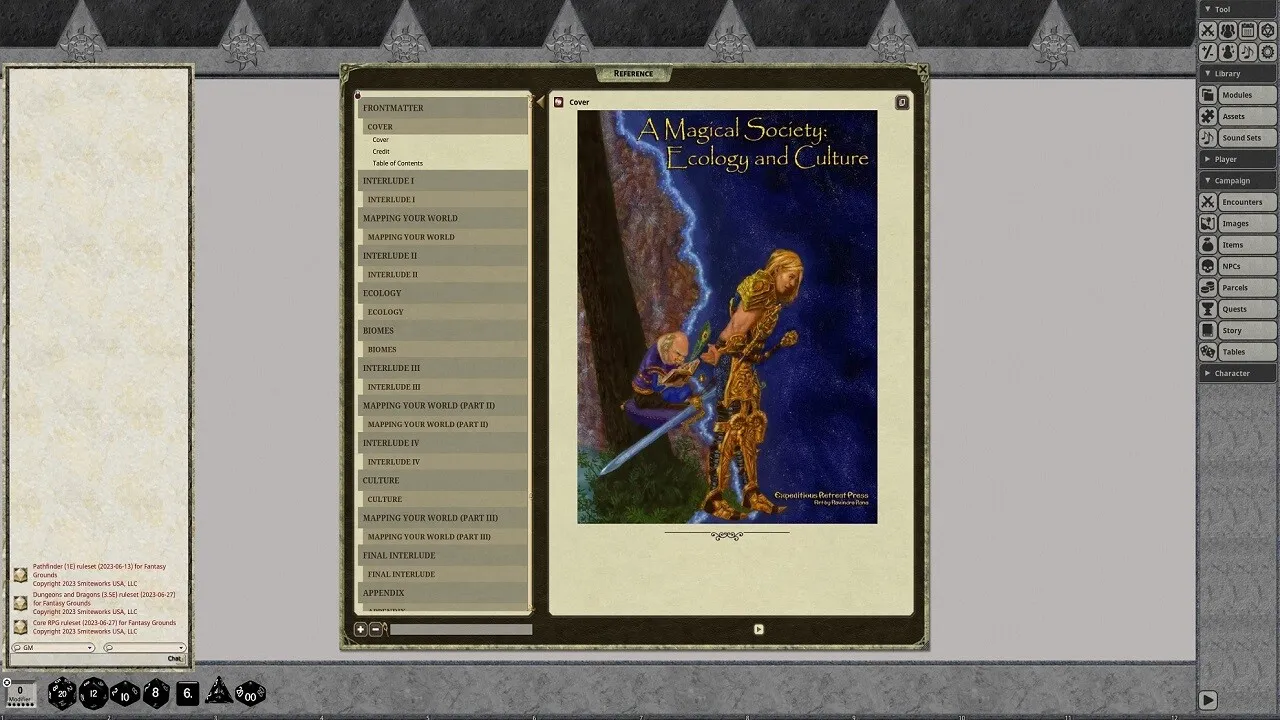
Task: Close the Reference window
Action: click(x=922, y=70)
